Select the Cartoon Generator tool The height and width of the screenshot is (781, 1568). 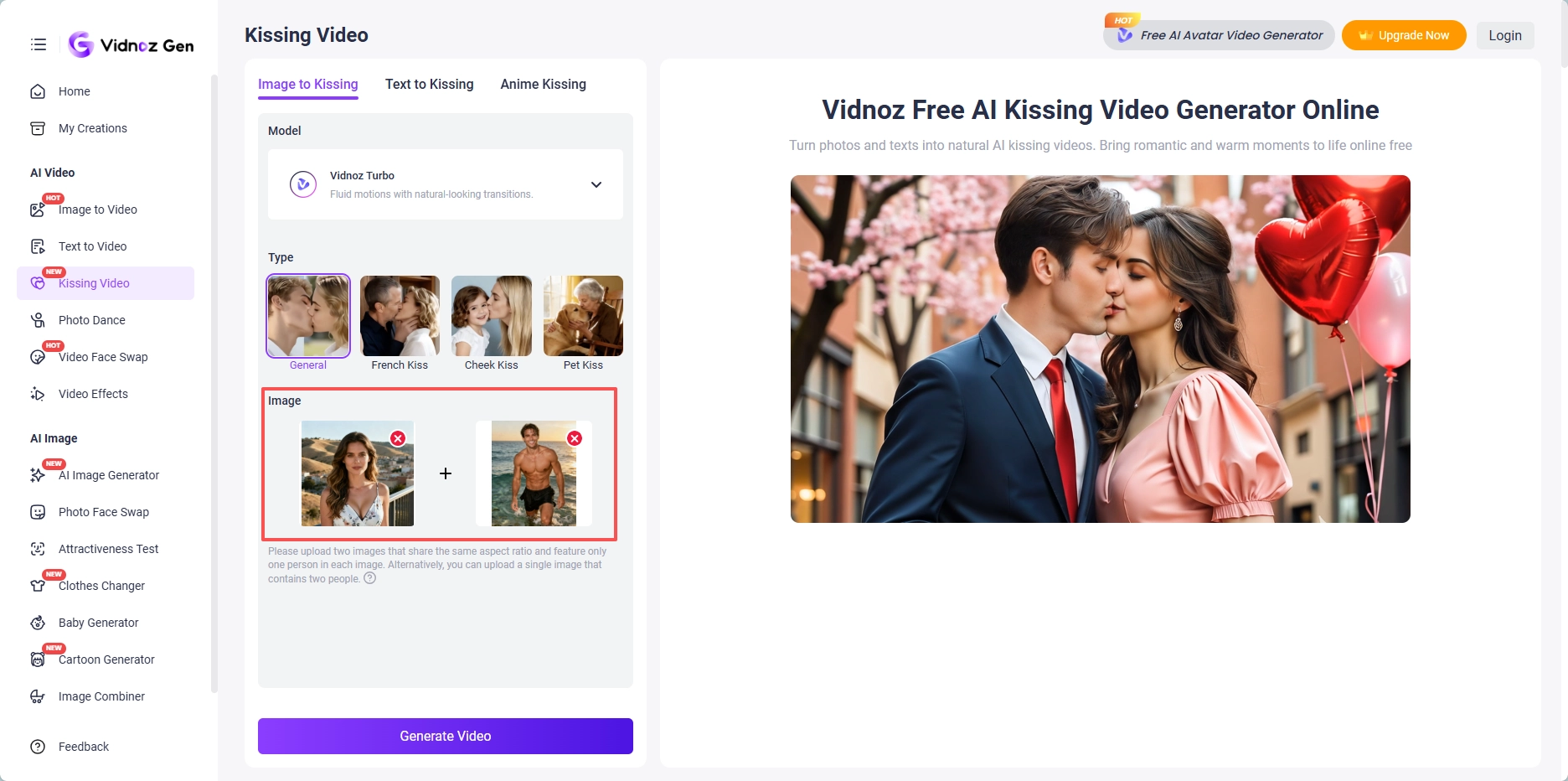click(x=106, y=659)
